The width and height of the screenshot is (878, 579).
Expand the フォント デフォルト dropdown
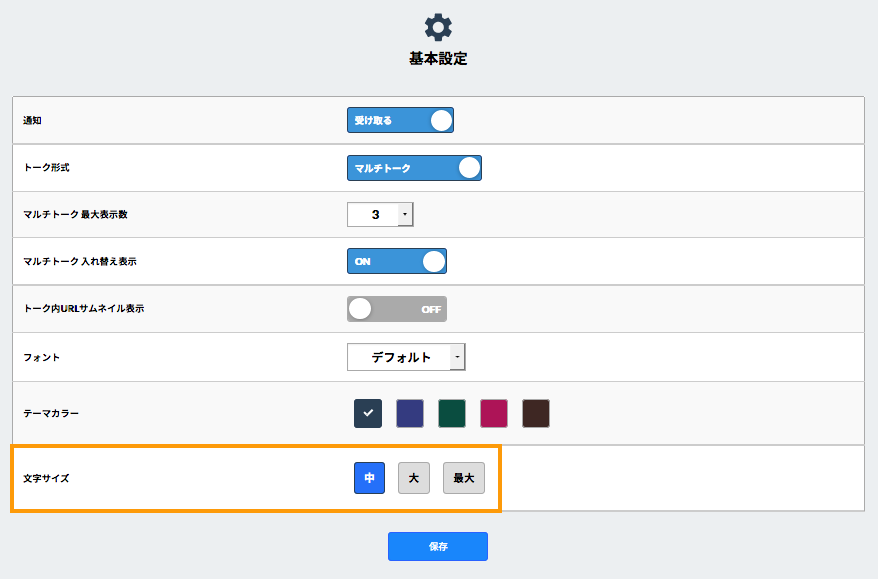(406, 357)
